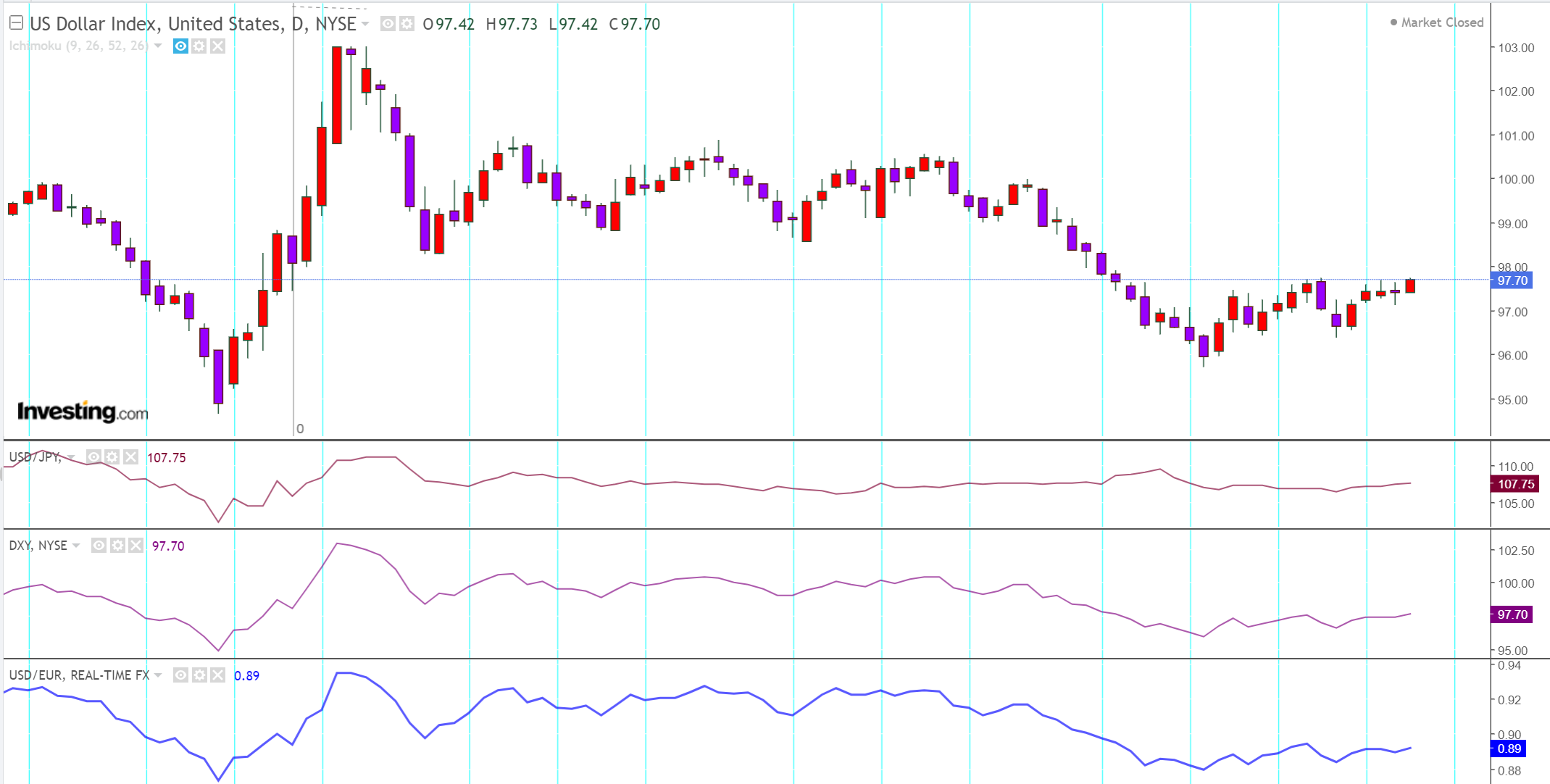Click the Market Closed status indicator
Viewport: 1550px width, 784px height.
click(x=1437, y=22)
